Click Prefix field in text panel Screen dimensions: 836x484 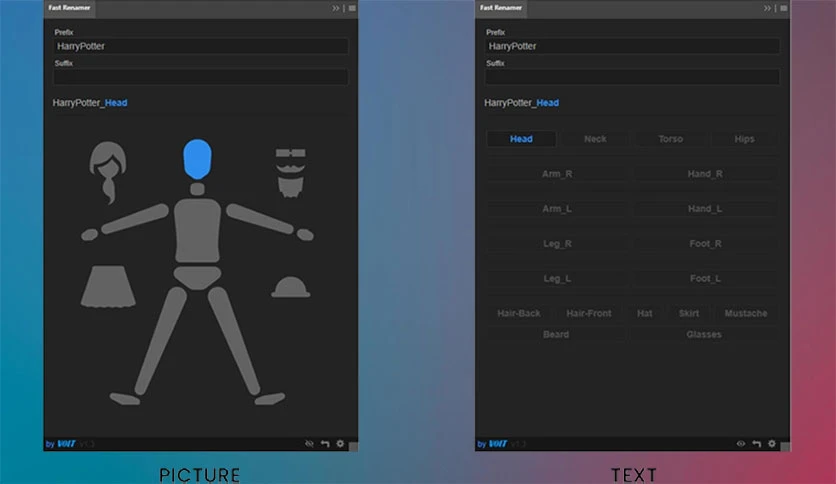pyautogui.click(x=632, y=46)
